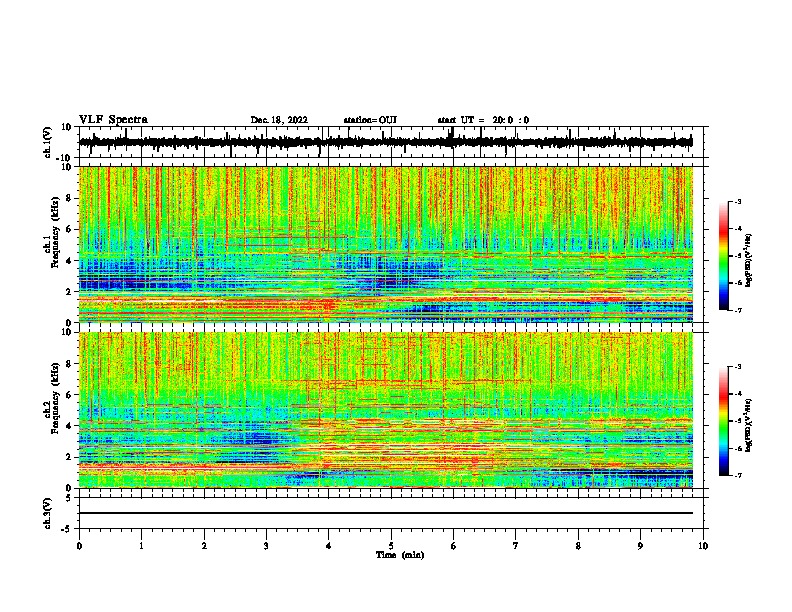Select the date text "Dec. 18, 2022"
The width and height of the screenshot is (792, 612).
279,120
